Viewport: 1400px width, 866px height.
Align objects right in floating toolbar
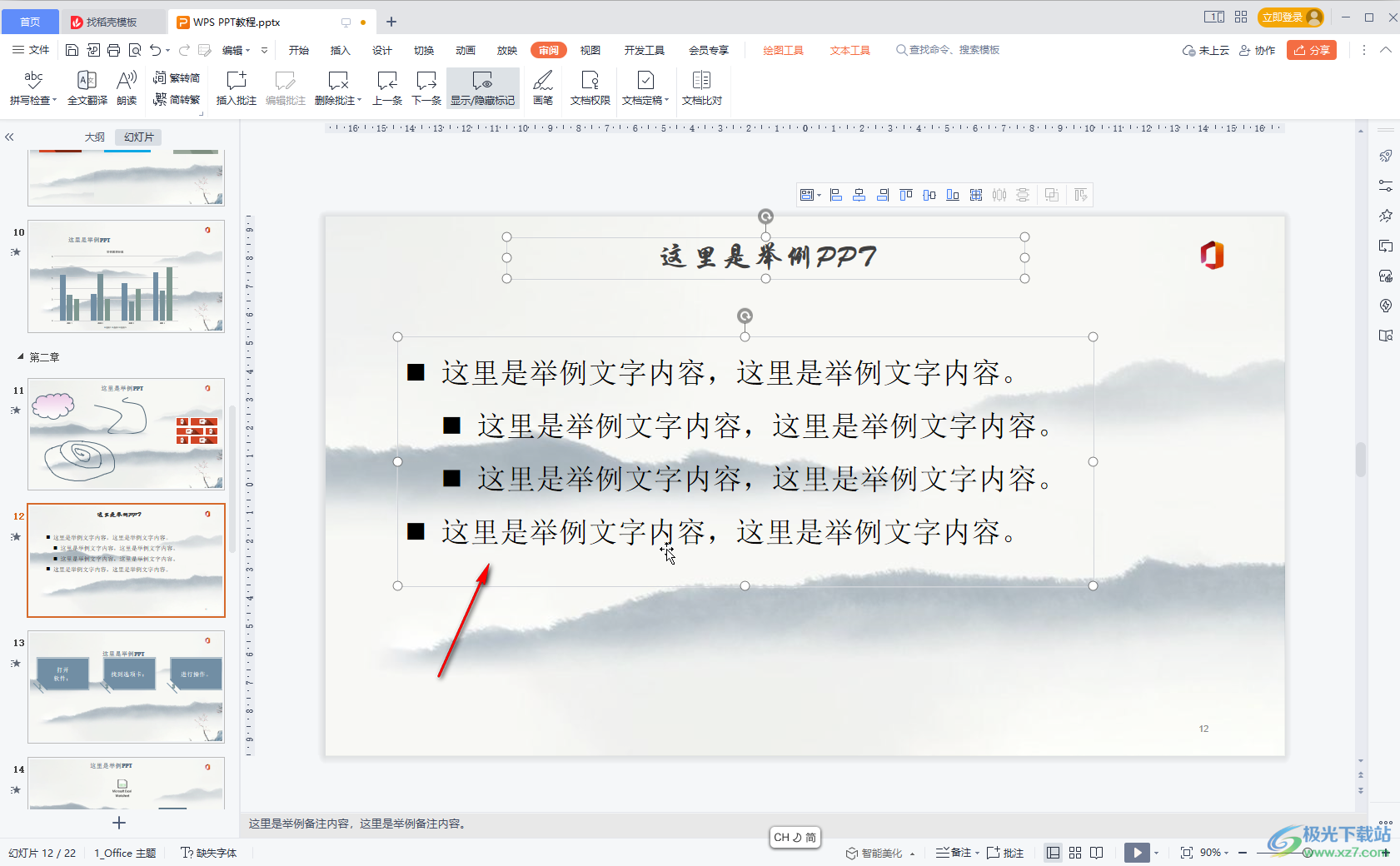(x=883, y=195)
